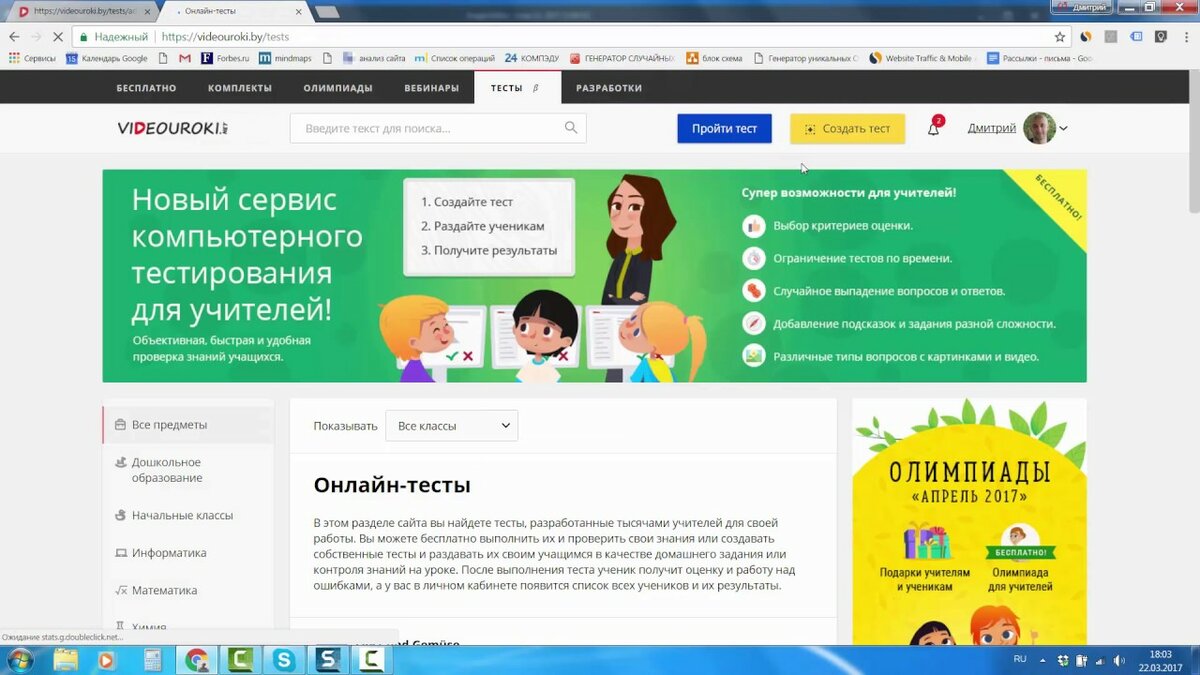Click the Выбор критериев оценки text
Screen dimensions: 1200x675
843,226
